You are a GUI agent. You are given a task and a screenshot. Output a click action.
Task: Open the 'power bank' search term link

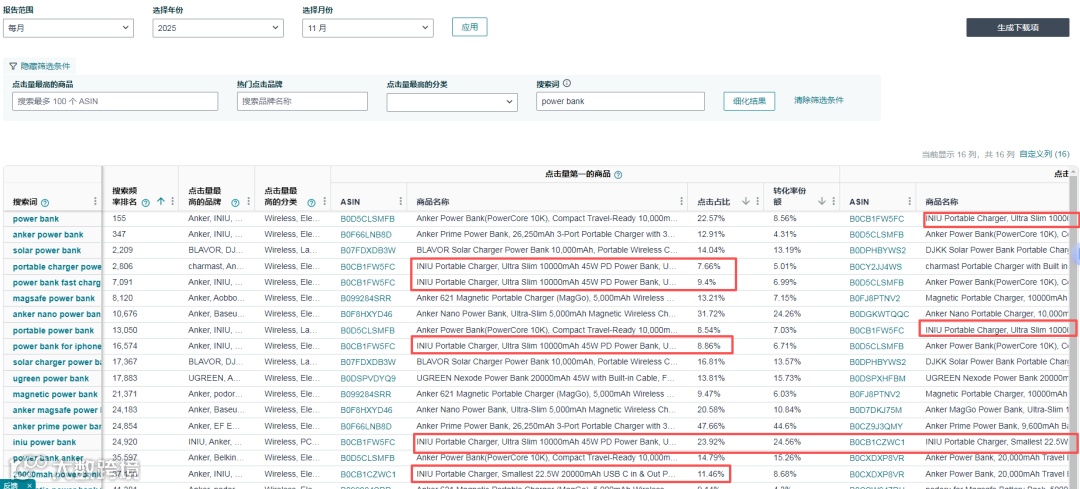(36, 219)
